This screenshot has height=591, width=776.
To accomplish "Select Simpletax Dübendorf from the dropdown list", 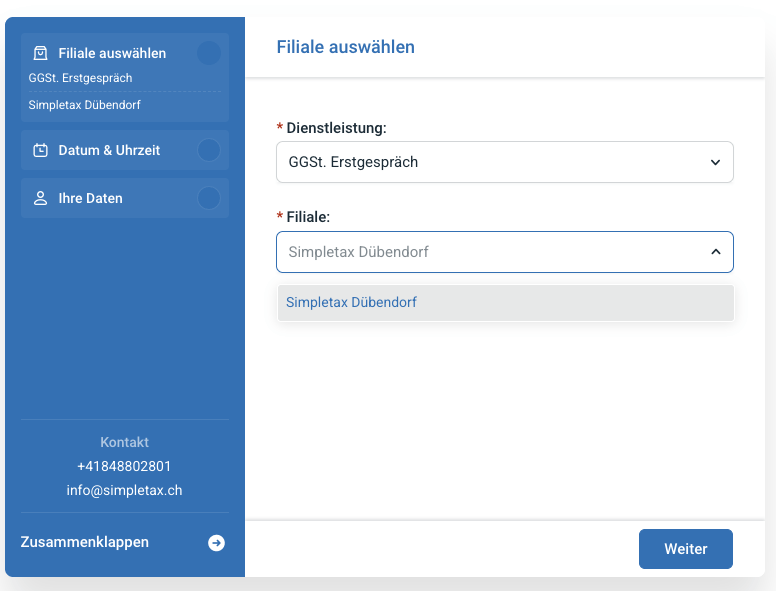I will point(351,302).
